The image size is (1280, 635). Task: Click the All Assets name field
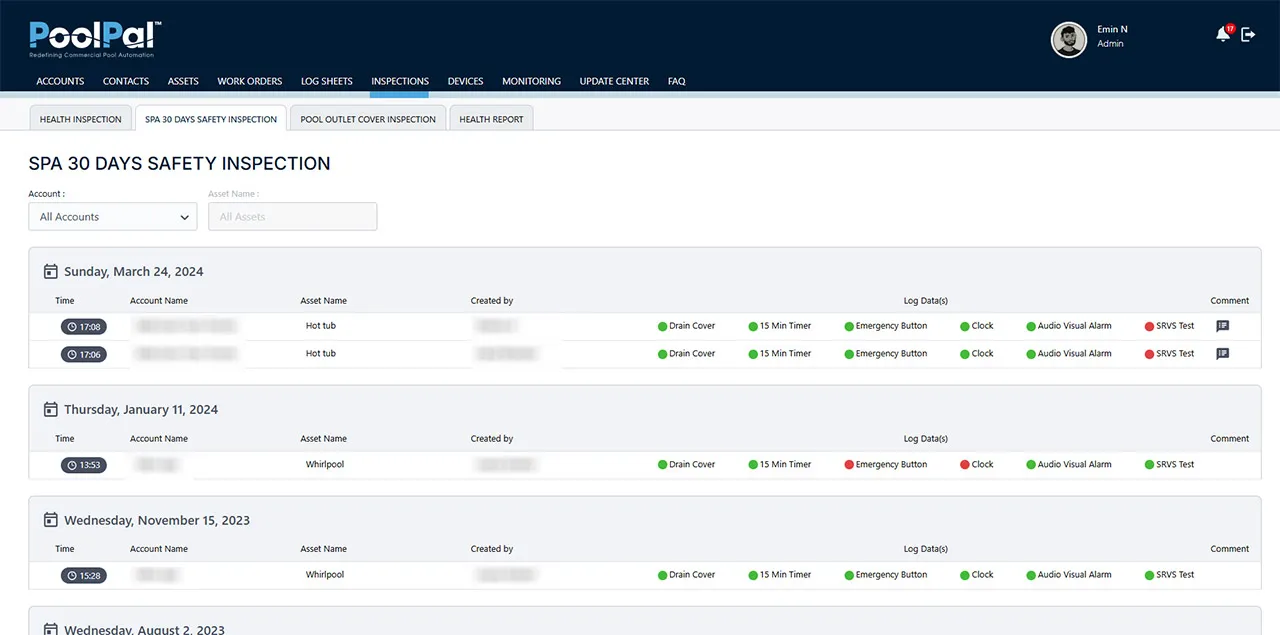[292, 217]
